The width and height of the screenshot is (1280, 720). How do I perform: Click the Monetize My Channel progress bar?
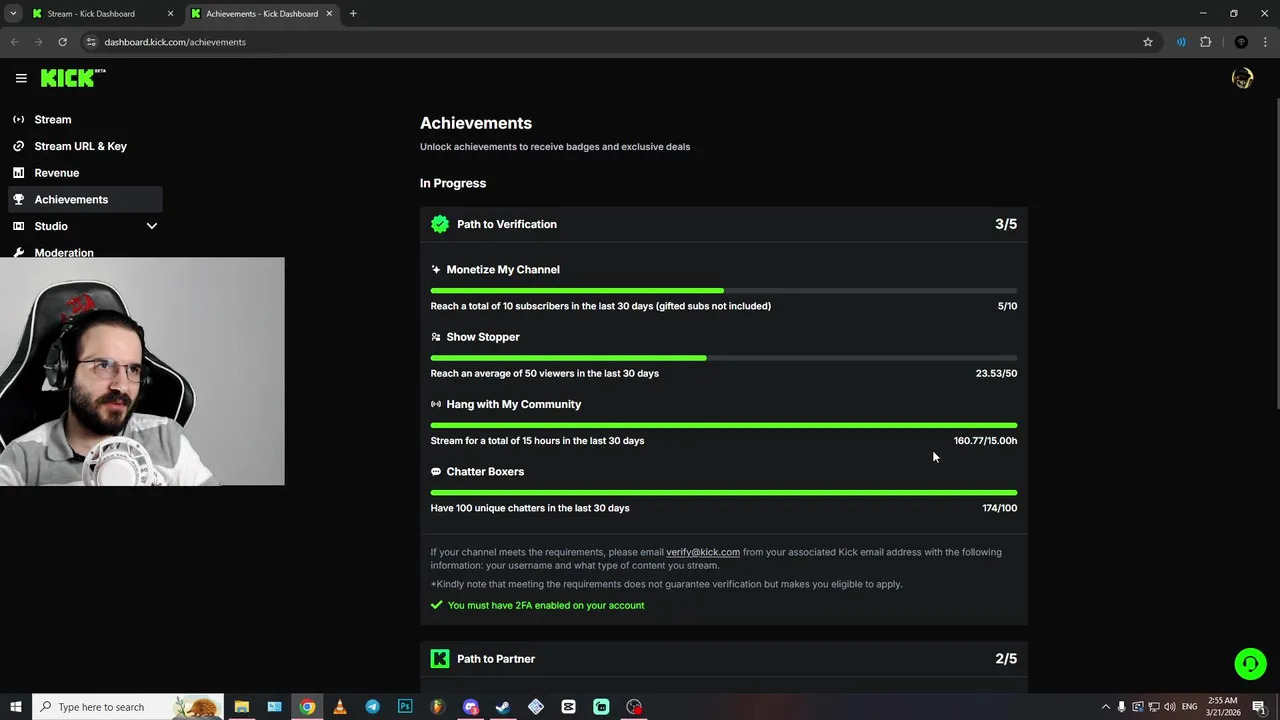point(724,291)
